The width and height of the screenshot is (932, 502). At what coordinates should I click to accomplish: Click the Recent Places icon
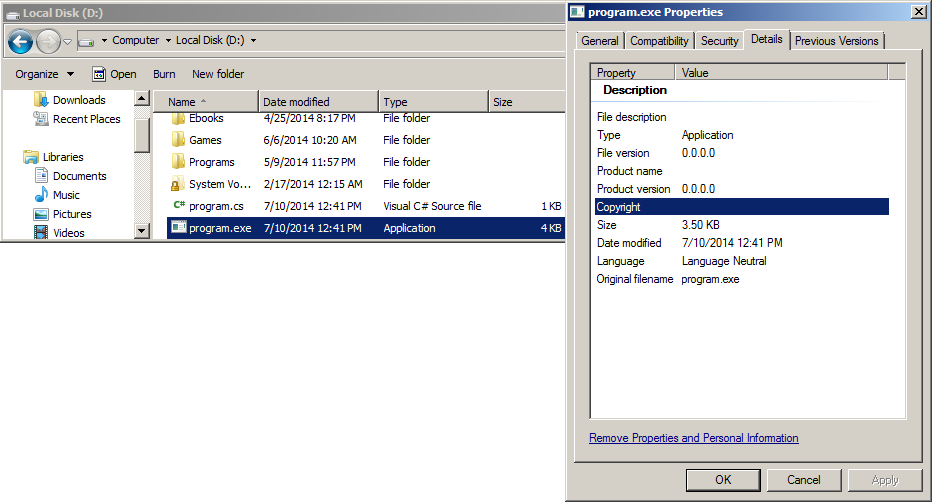pyautogui.click(x=41, y=119)
